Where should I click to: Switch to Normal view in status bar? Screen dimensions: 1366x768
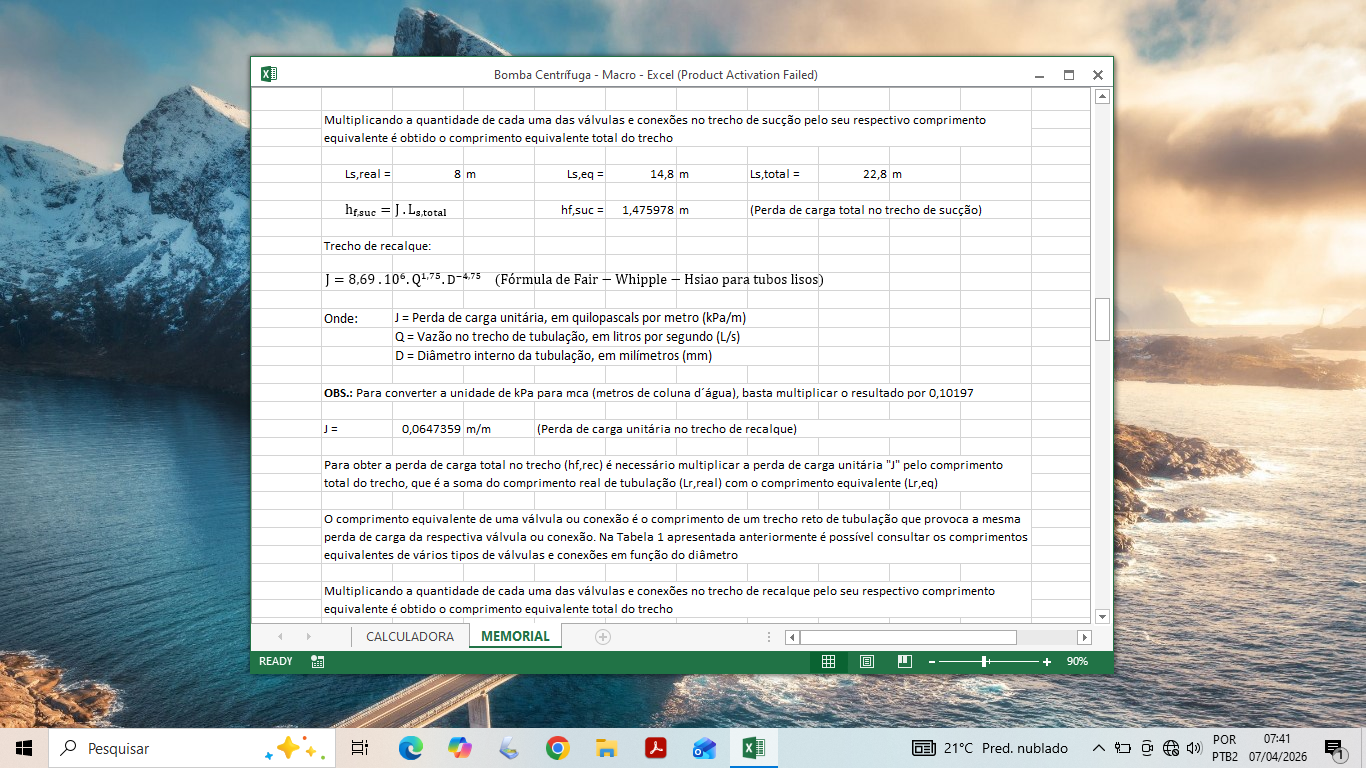tap(828, 661)
